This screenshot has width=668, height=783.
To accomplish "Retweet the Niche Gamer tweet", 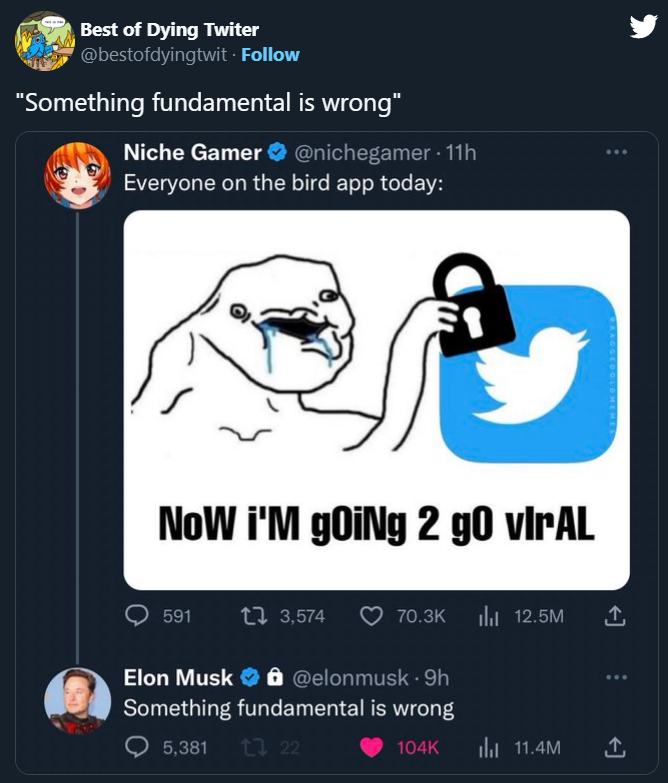I will [254, 616].
